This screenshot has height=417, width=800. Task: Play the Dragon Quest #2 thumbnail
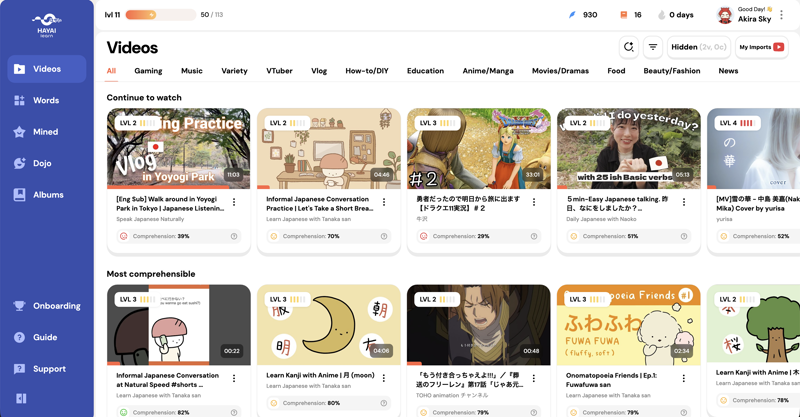coord(479,149)
